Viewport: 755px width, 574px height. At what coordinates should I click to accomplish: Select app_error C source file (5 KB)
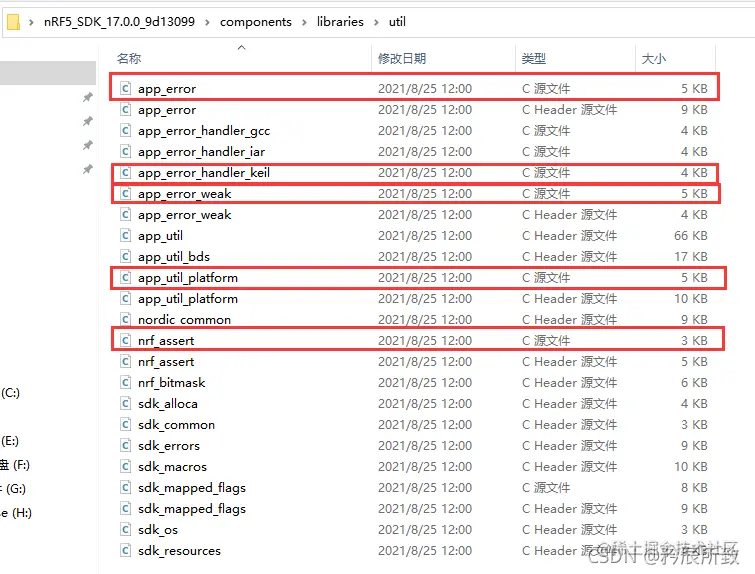414,89
